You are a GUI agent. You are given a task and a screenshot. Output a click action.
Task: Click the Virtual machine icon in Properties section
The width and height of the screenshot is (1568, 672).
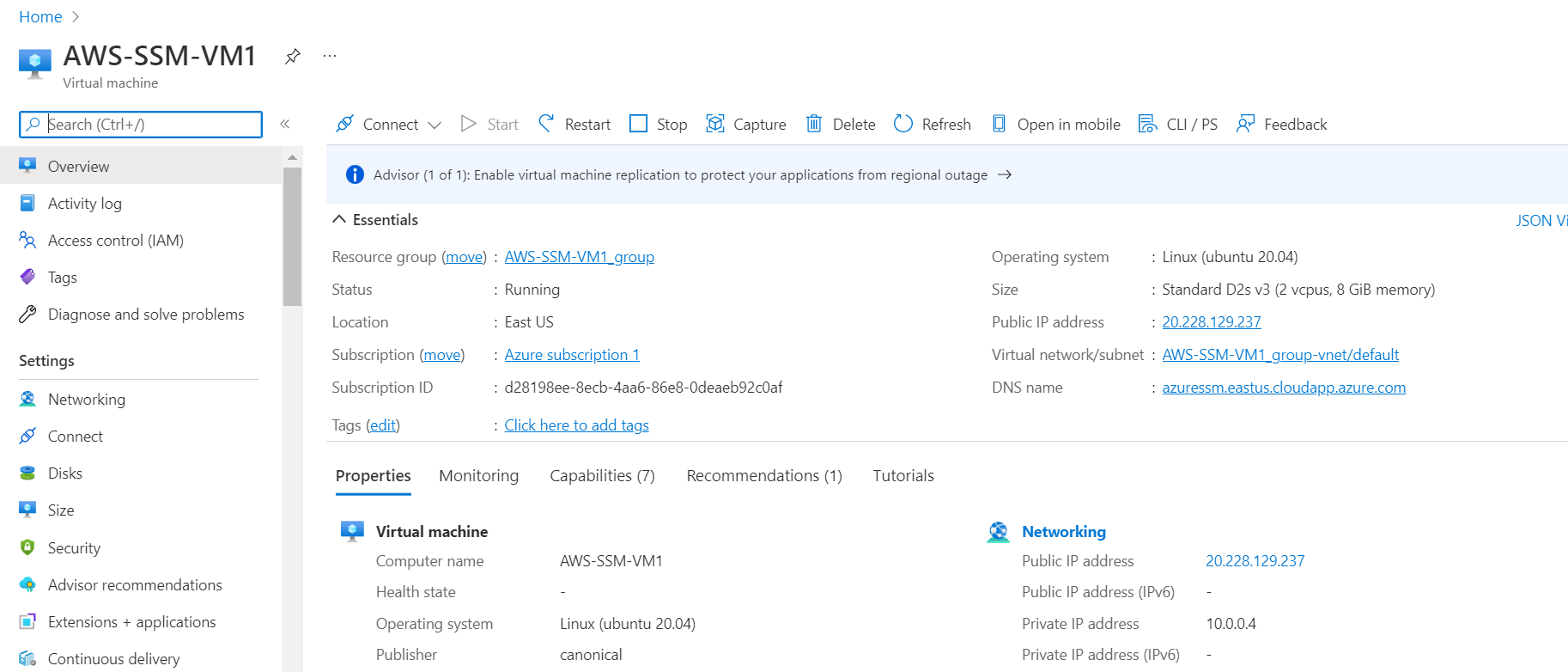pyautogui.click(x=352, y=531)
